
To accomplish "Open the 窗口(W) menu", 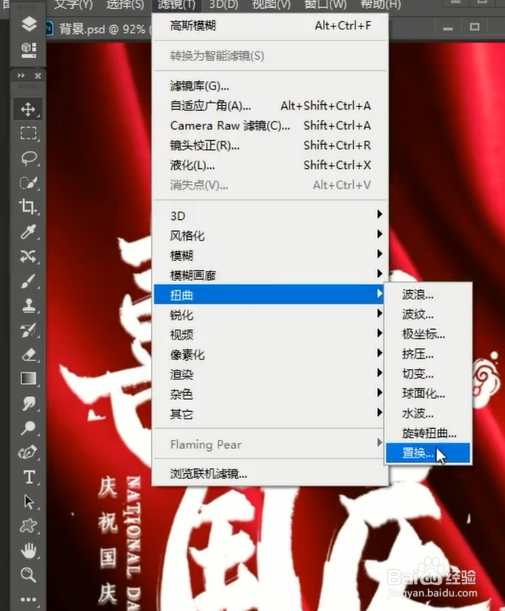I will point(325,5).
